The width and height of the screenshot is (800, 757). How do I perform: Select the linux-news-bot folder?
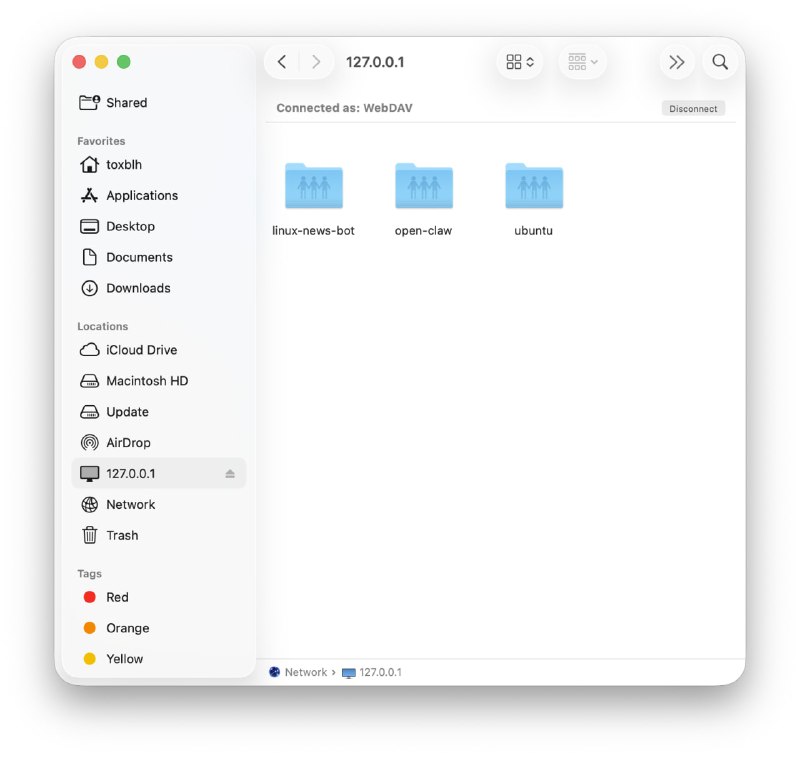313,199
